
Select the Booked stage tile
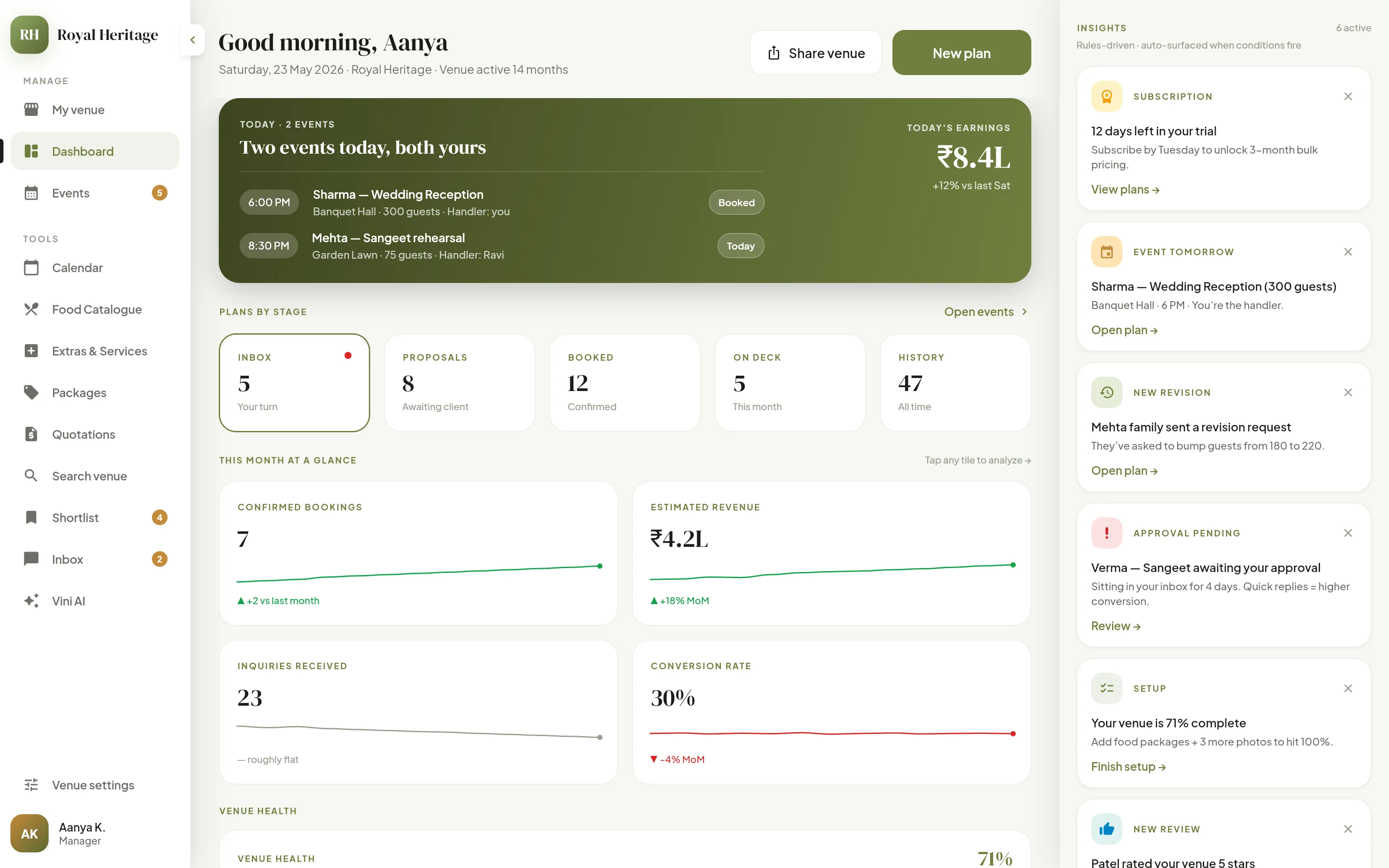pos(625,383)
